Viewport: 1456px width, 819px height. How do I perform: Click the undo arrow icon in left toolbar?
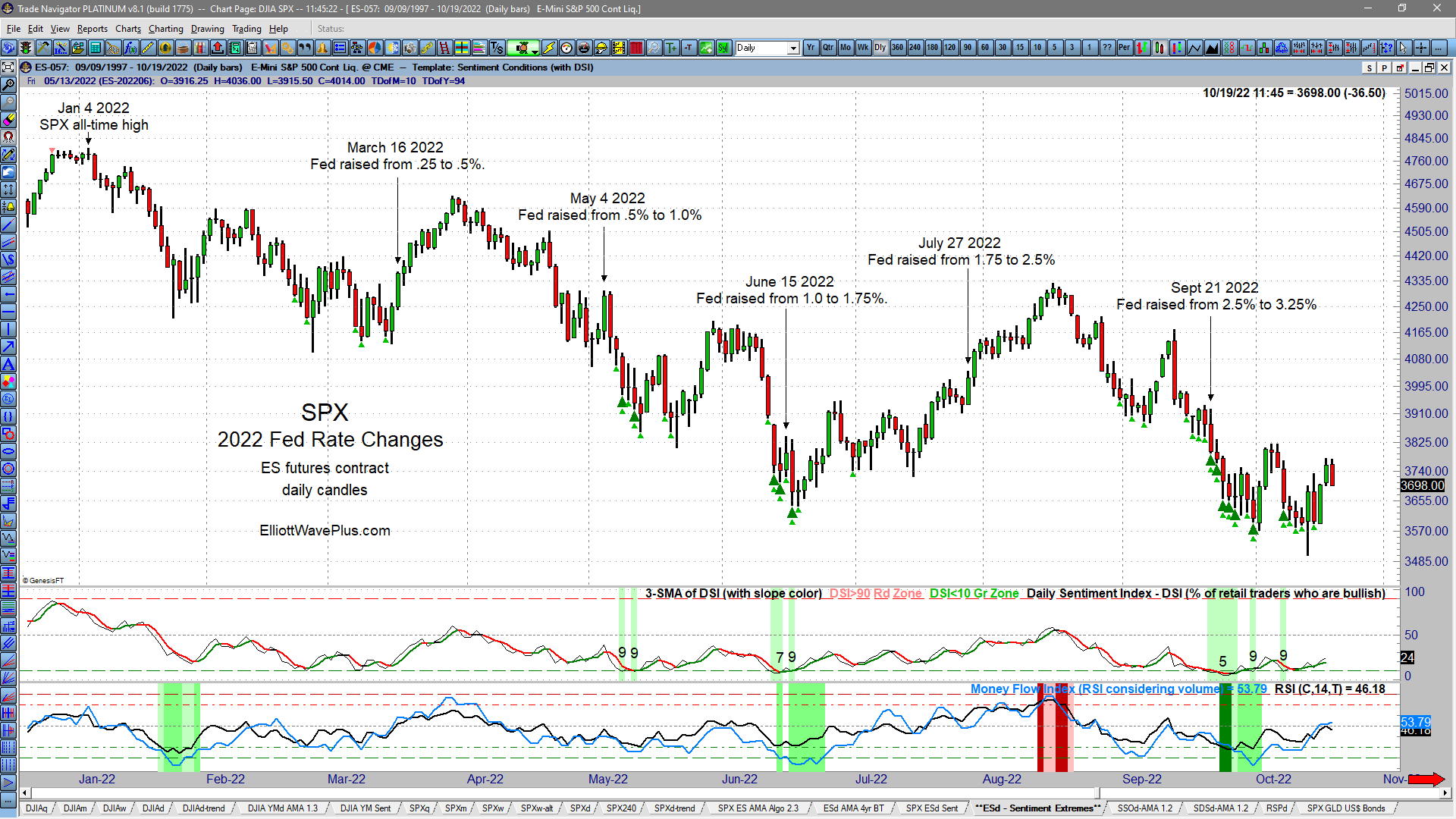click(x=8, y=171)
